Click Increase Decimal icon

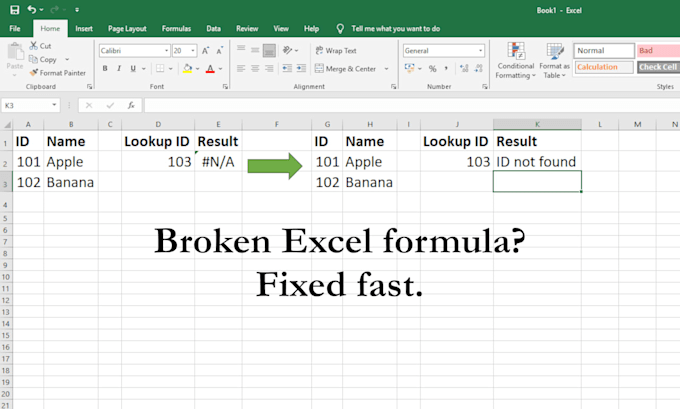tap(464, 69)
